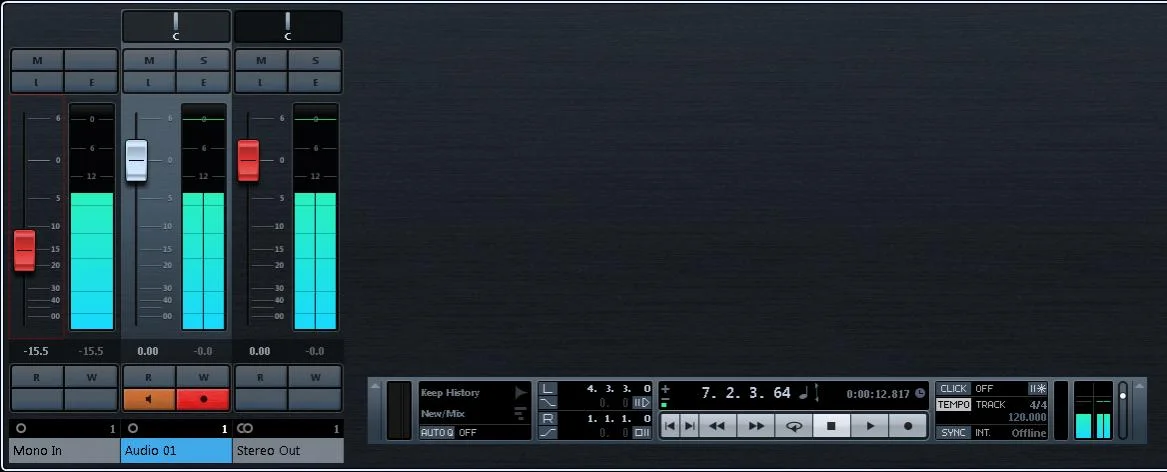Select the Stereo Out channel name

289,450
